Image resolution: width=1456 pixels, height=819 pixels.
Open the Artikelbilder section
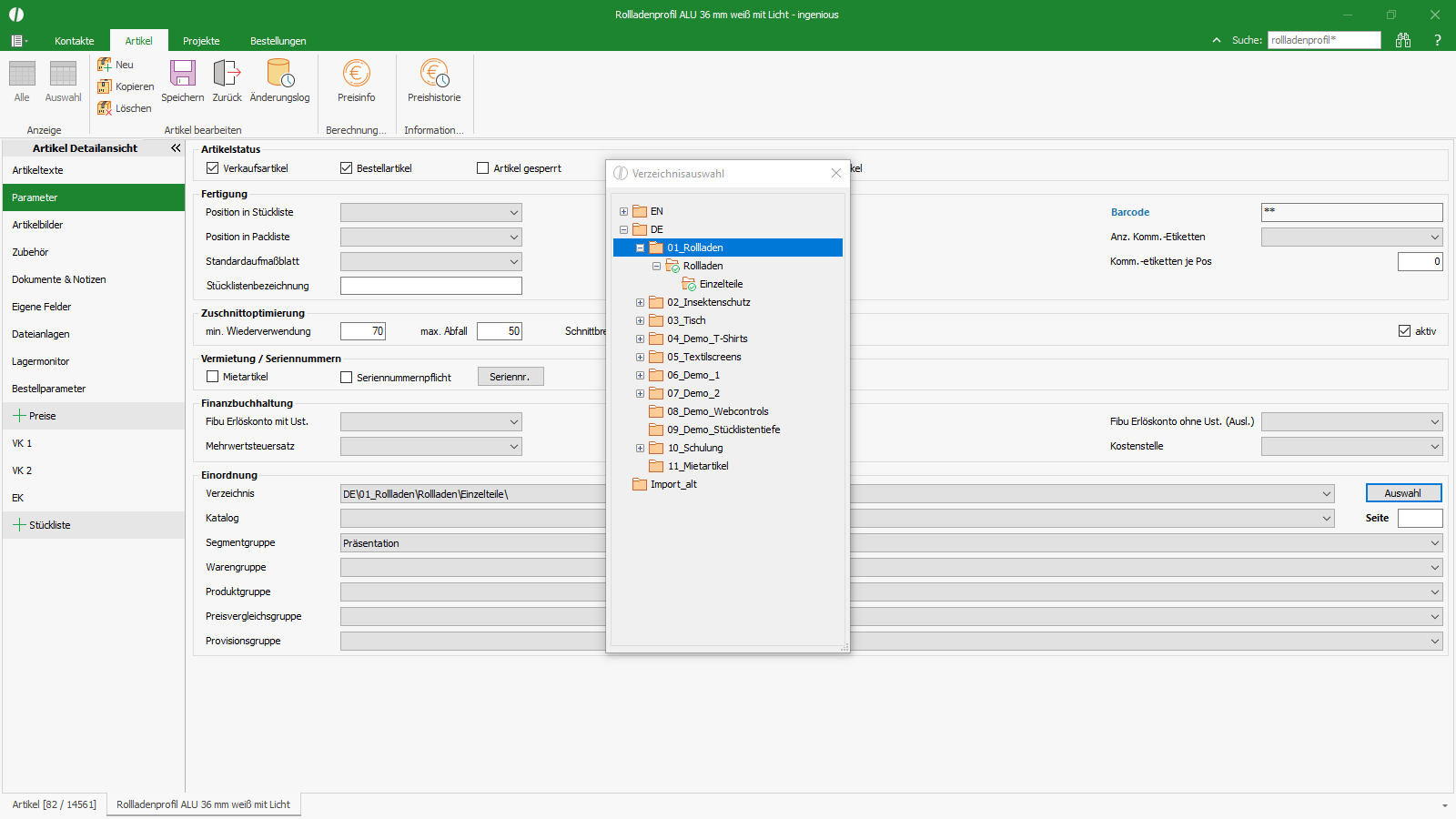click(94, 225)
